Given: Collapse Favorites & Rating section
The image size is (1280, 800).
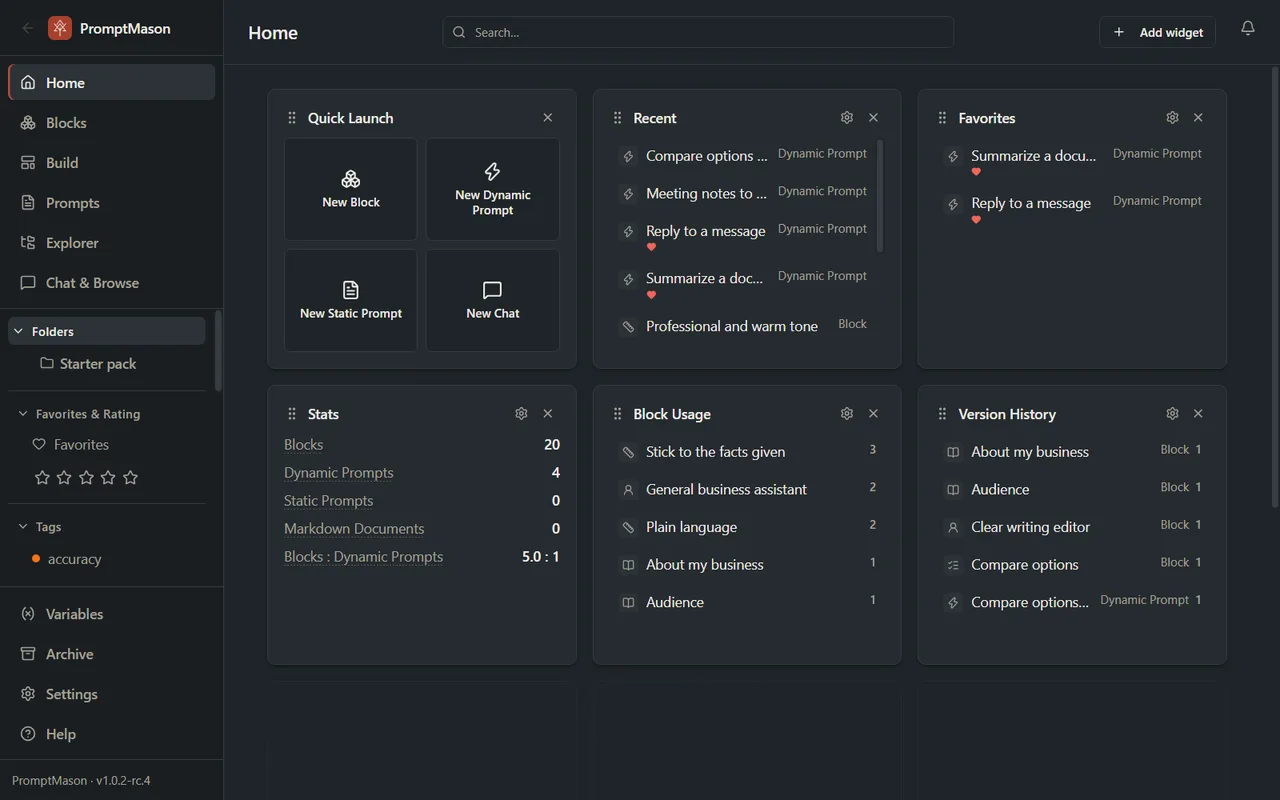Looking at the screenshot, I should 107,414.
